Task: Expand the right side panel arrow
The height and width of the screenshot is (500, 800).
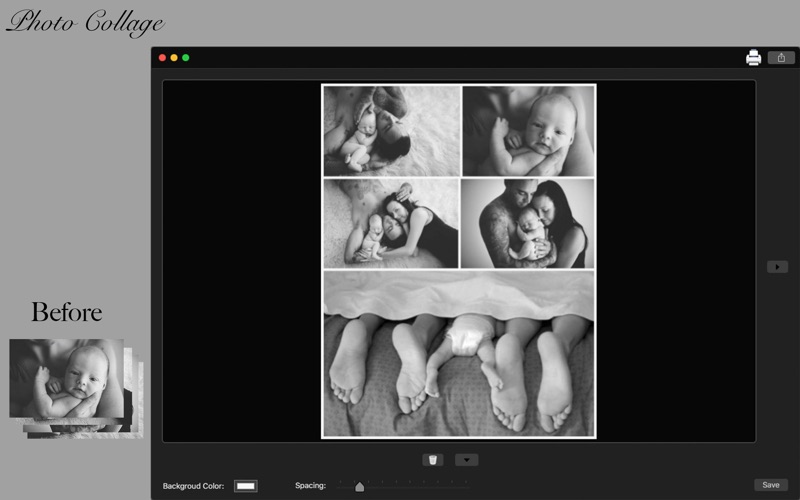Action: coord(777,266)
